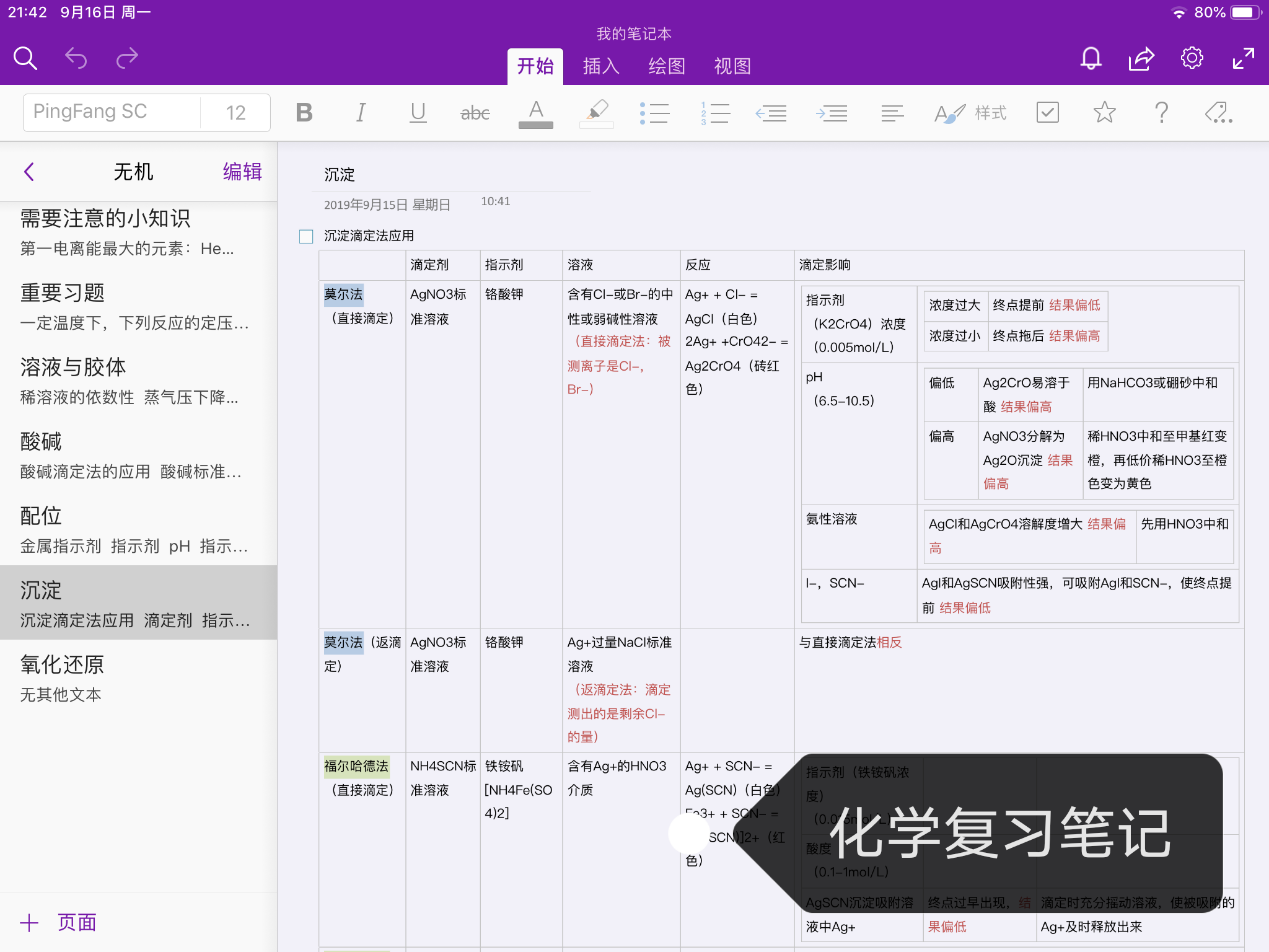This screenshot has height=952, width=1269.
Task: Insert a to-do checkbox tag
Action: (x=1047, y=112)
